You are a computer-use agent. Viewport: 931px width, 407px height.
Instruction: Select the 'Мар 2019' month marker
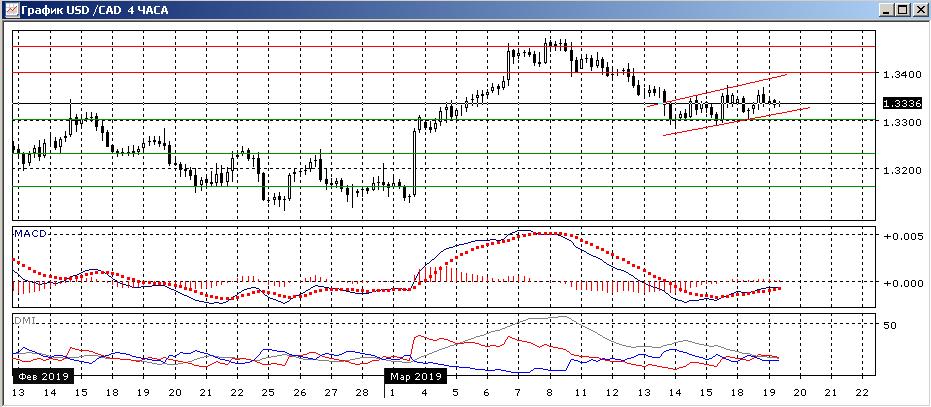coord(414,376)
